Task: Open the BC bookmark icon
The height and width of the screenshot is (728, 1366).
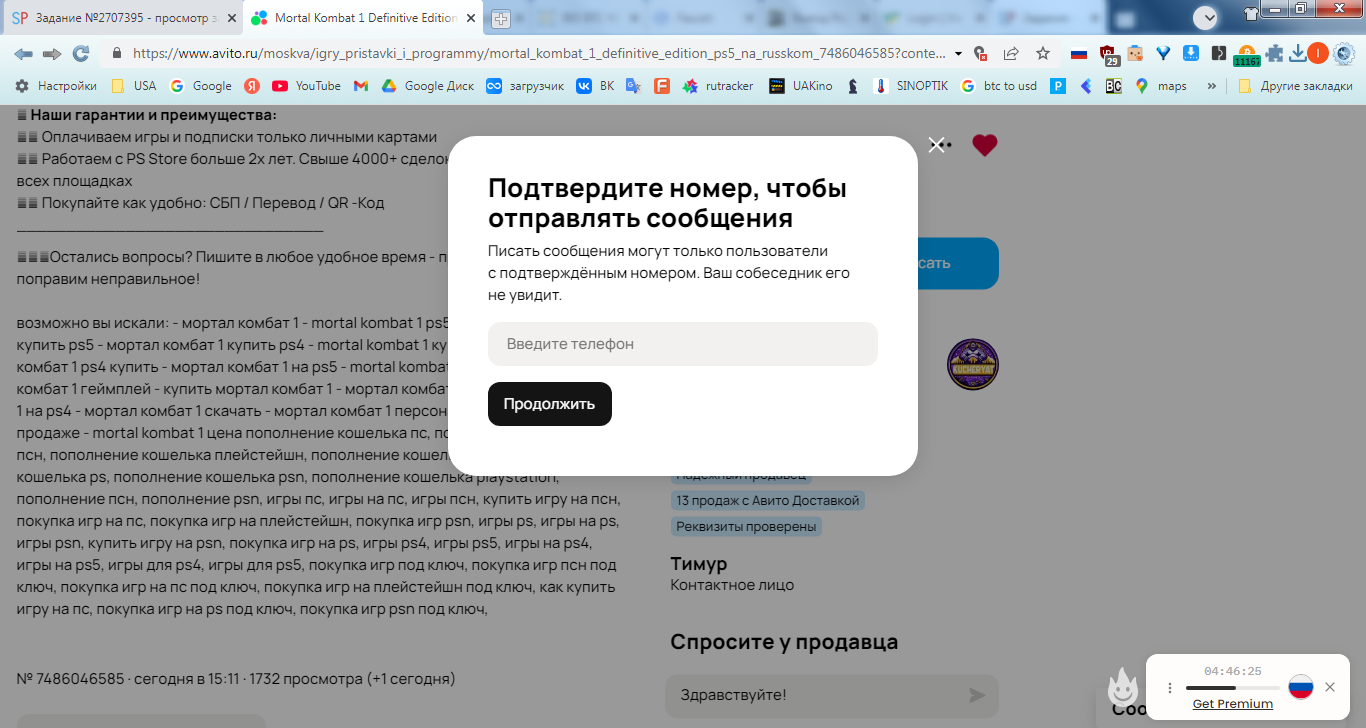Action: pos(1113,86)
